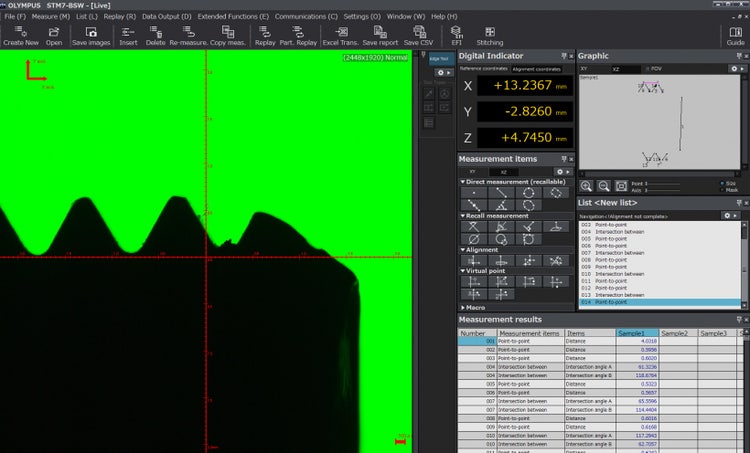Zoom out on the Graphic view
Image resolution: width=750 pixels, height=453 pixels.
click(602, 185)
